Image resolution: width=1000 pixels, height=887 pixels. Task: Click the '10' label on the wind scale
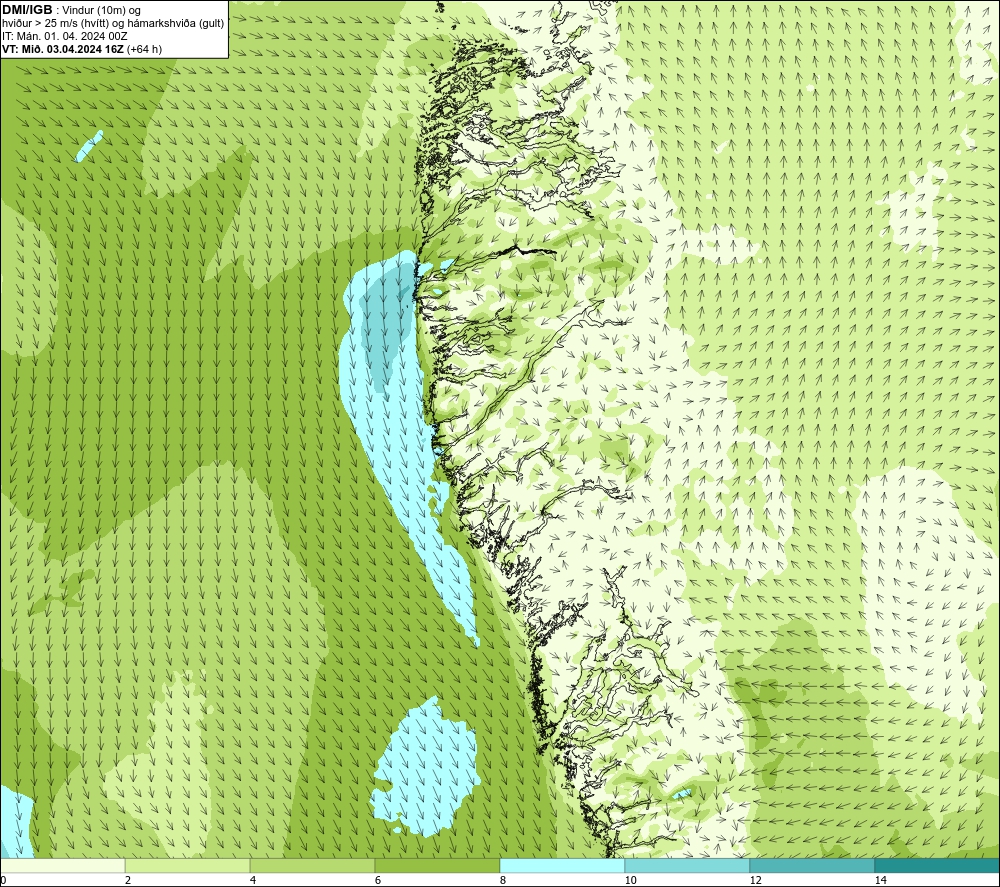tap(630, 880)
